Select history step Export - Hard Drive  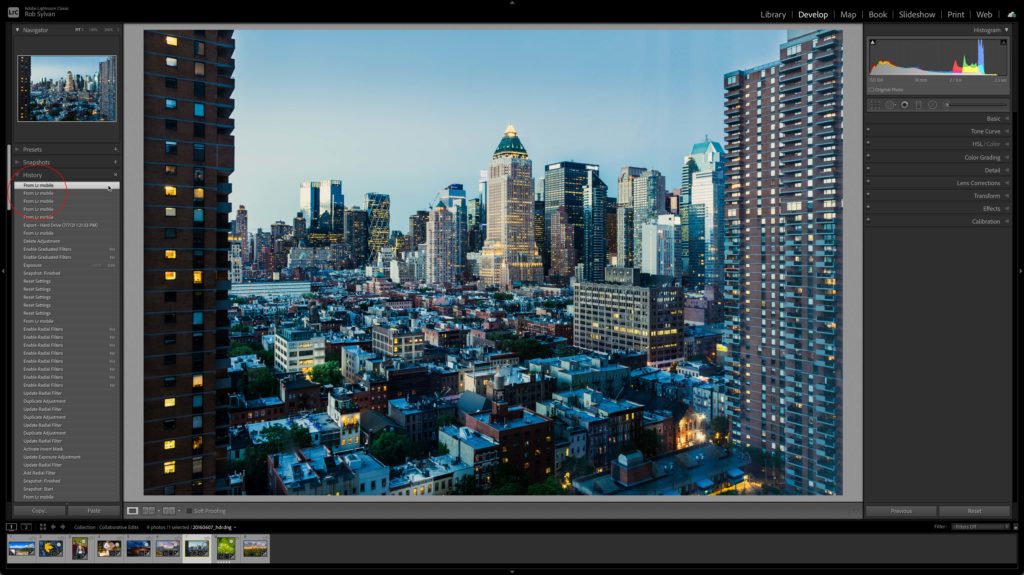click(x=60, y=225)
